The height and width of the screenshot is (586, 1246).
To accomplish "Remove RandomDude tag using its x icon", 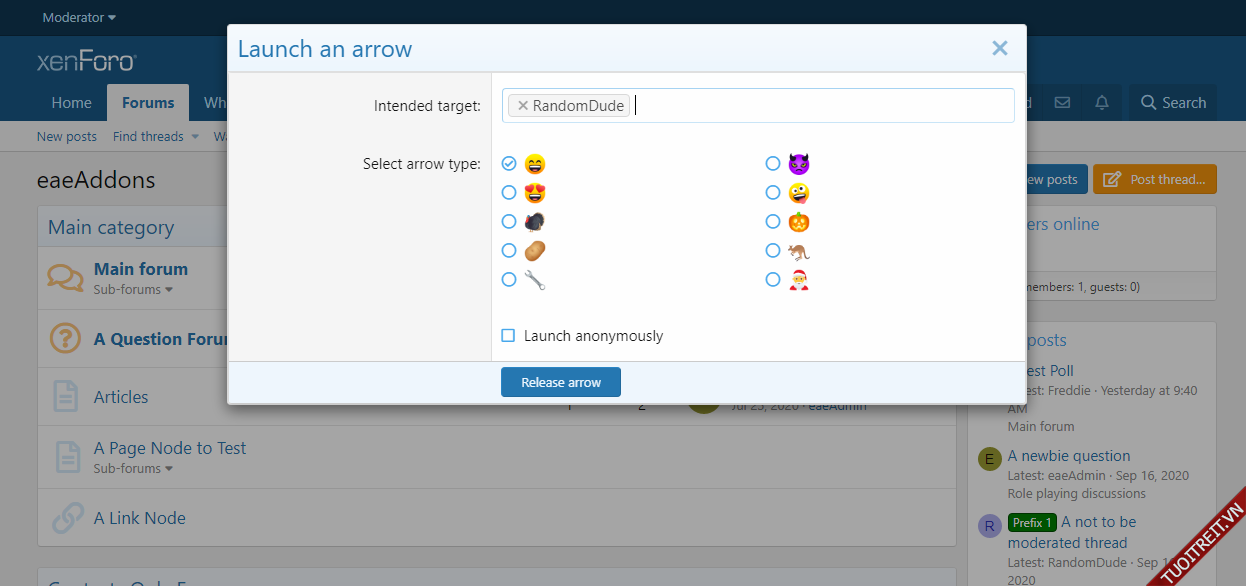I will coord(522,106).
